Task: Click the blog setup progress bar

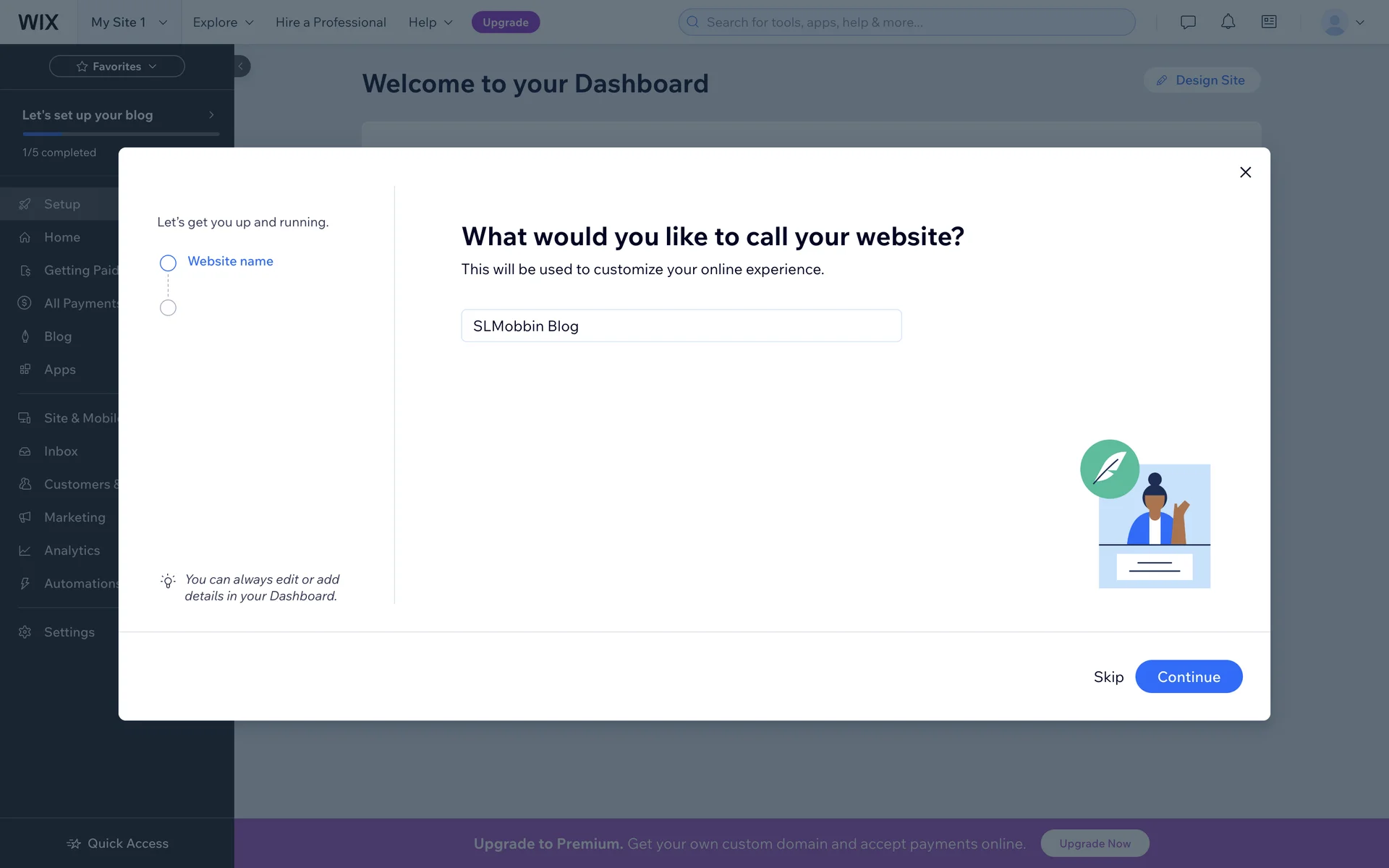Action: point(121,134)
